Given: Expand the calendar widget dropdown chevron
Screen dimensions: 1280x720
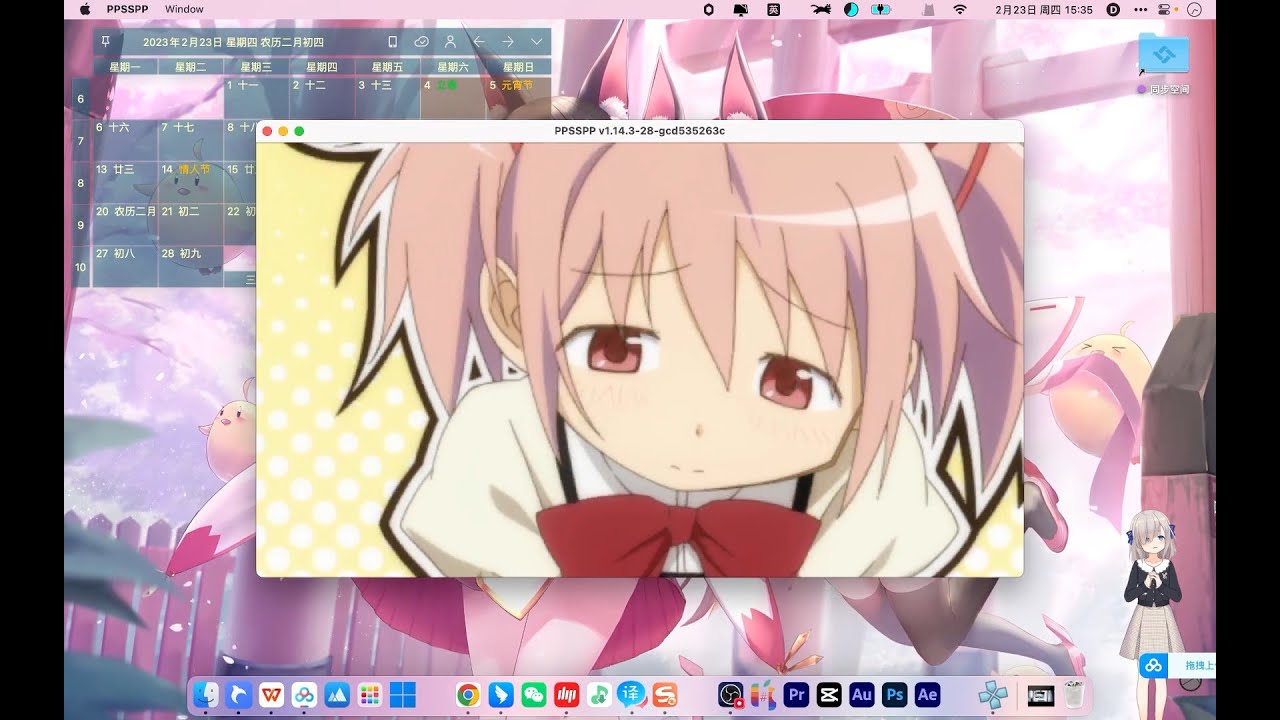Looking at the screenshot, I should tap(537, 42).
